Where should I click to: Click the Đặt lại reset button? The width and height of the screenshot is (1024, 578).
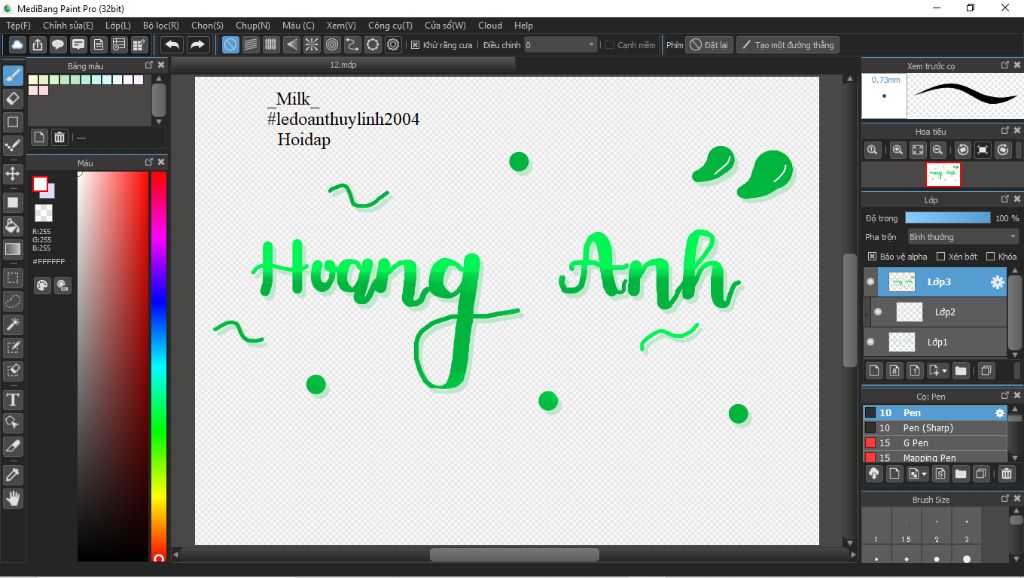point(709,45)
